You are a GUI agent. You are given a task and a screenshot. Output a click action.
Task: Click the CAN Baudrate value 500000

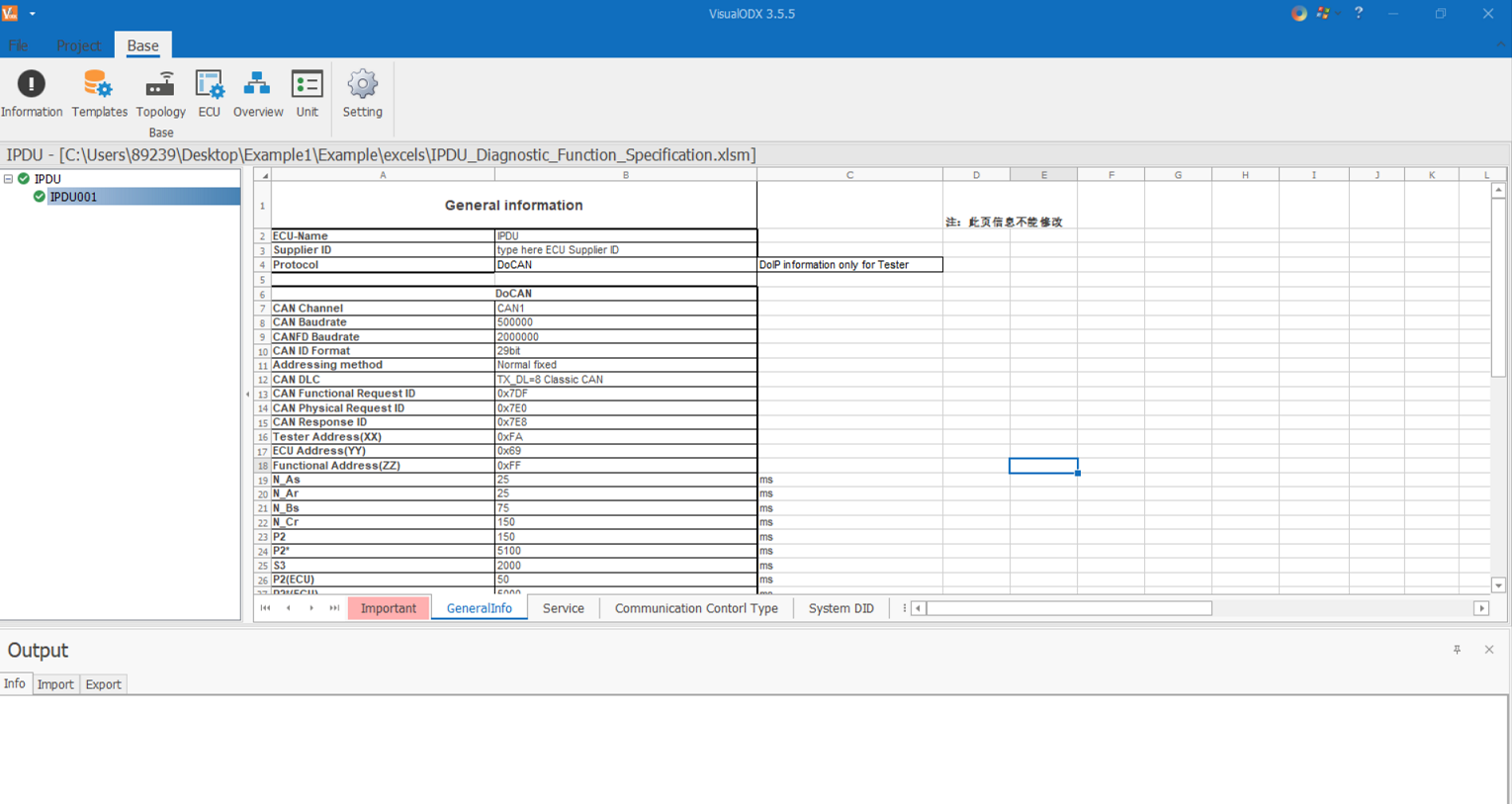point(626,322)
